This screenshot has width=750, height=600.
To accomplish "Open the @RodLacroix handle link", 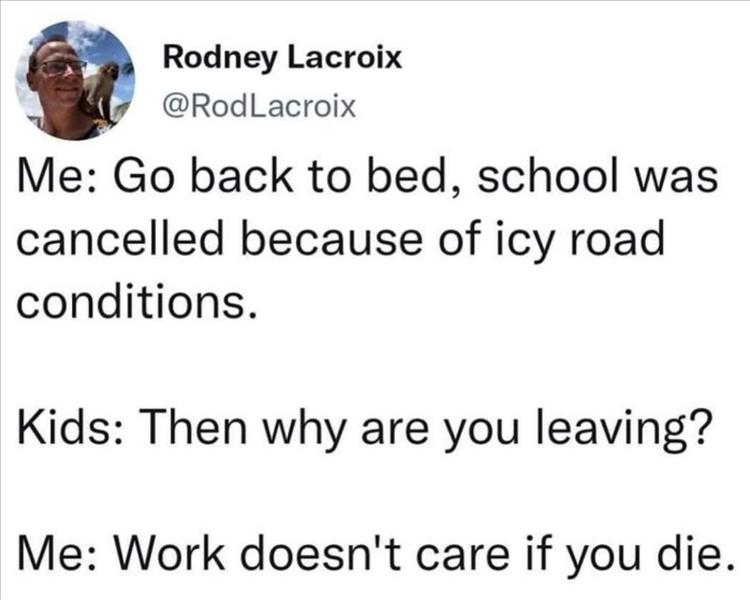I will tap(258, 103).
